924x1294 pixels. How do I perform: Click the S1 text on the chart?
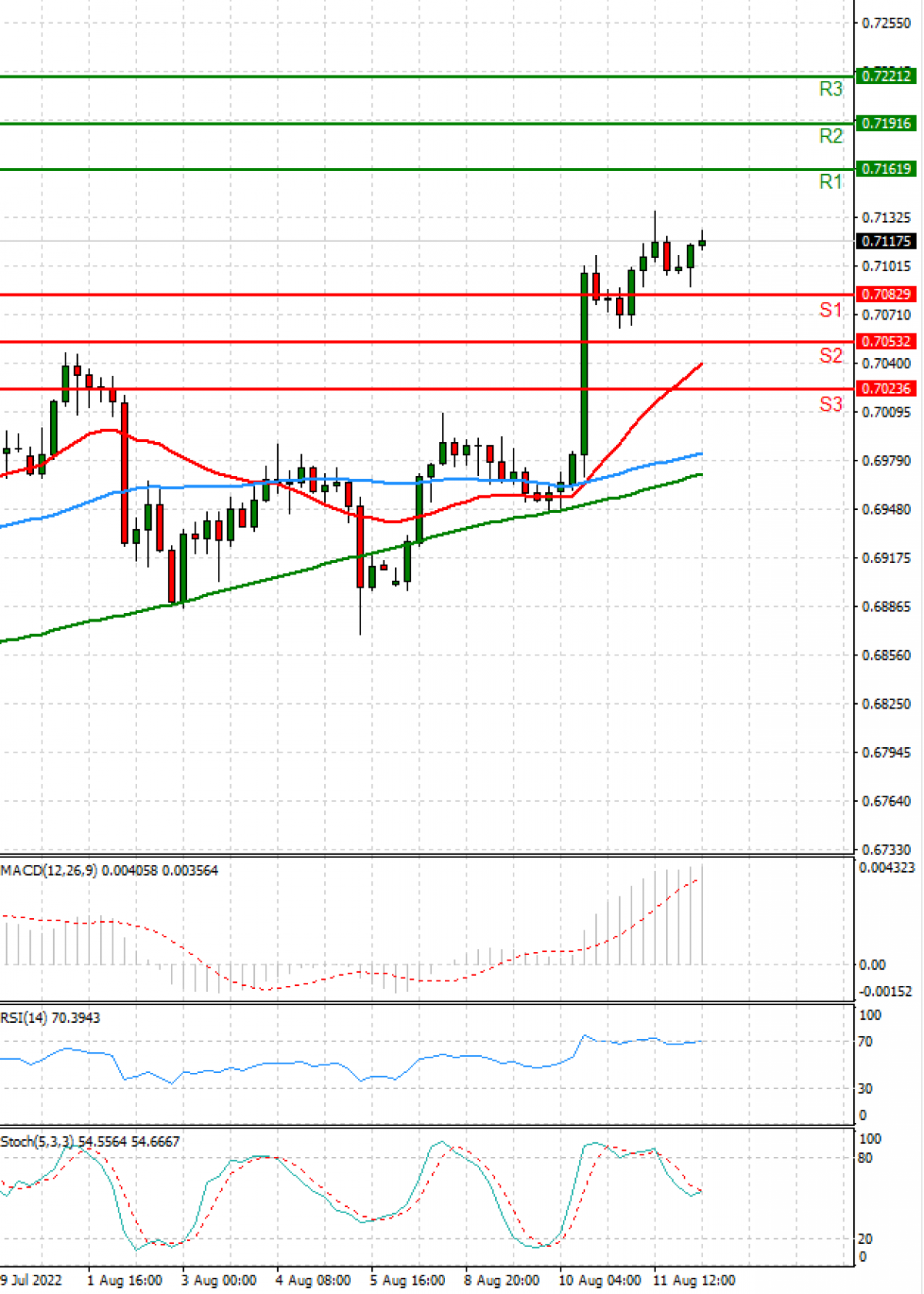[831, 310]
